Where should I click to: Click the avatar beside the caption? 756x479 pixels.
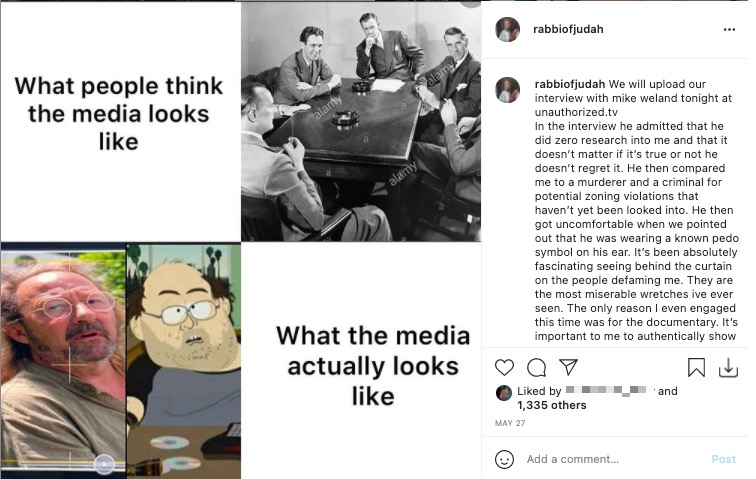point(508,90)
